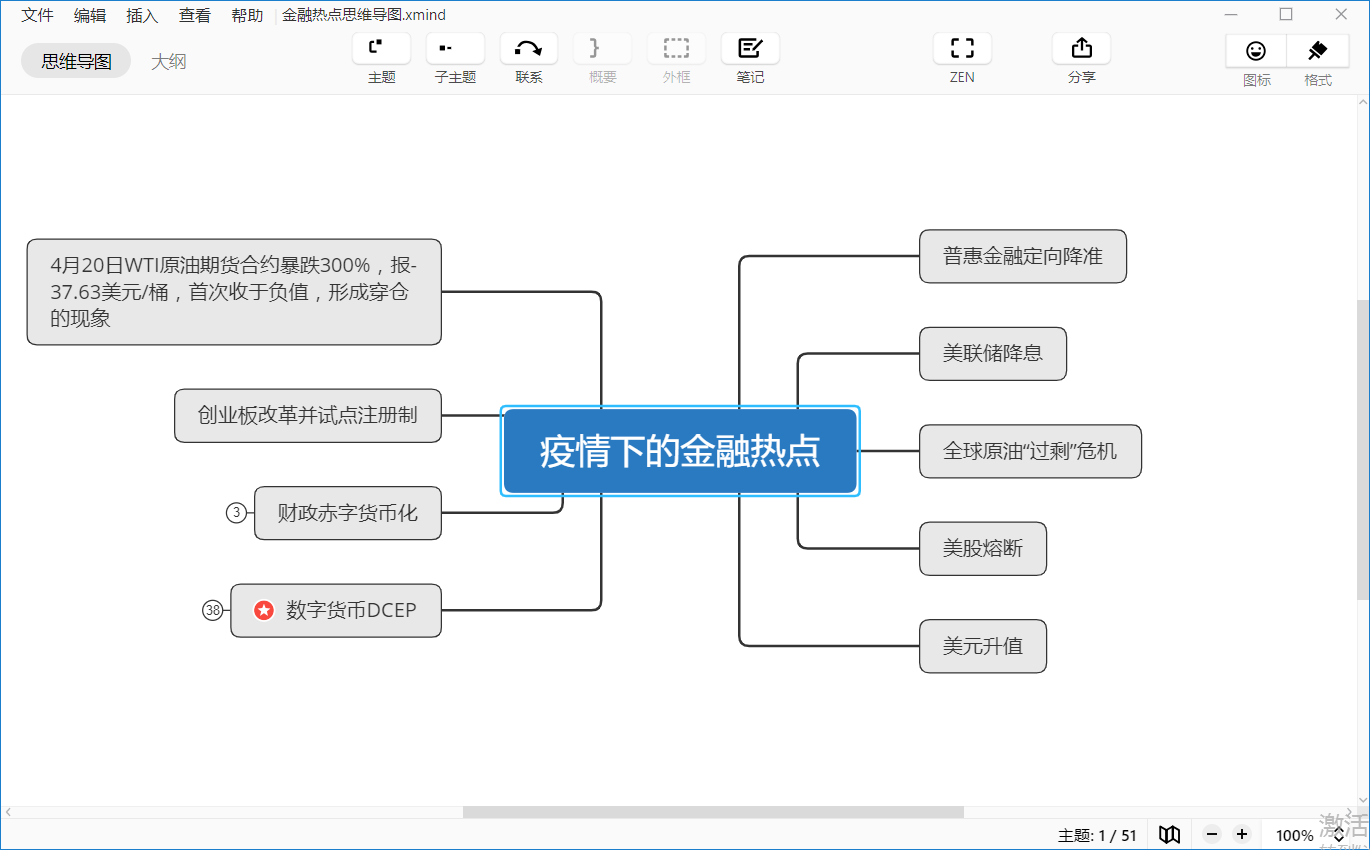This screenshot has height=850, width=1370.
Task: Expand the 38 collapsed subtopics of 数字货币DCEP
Action: point(212,610)
